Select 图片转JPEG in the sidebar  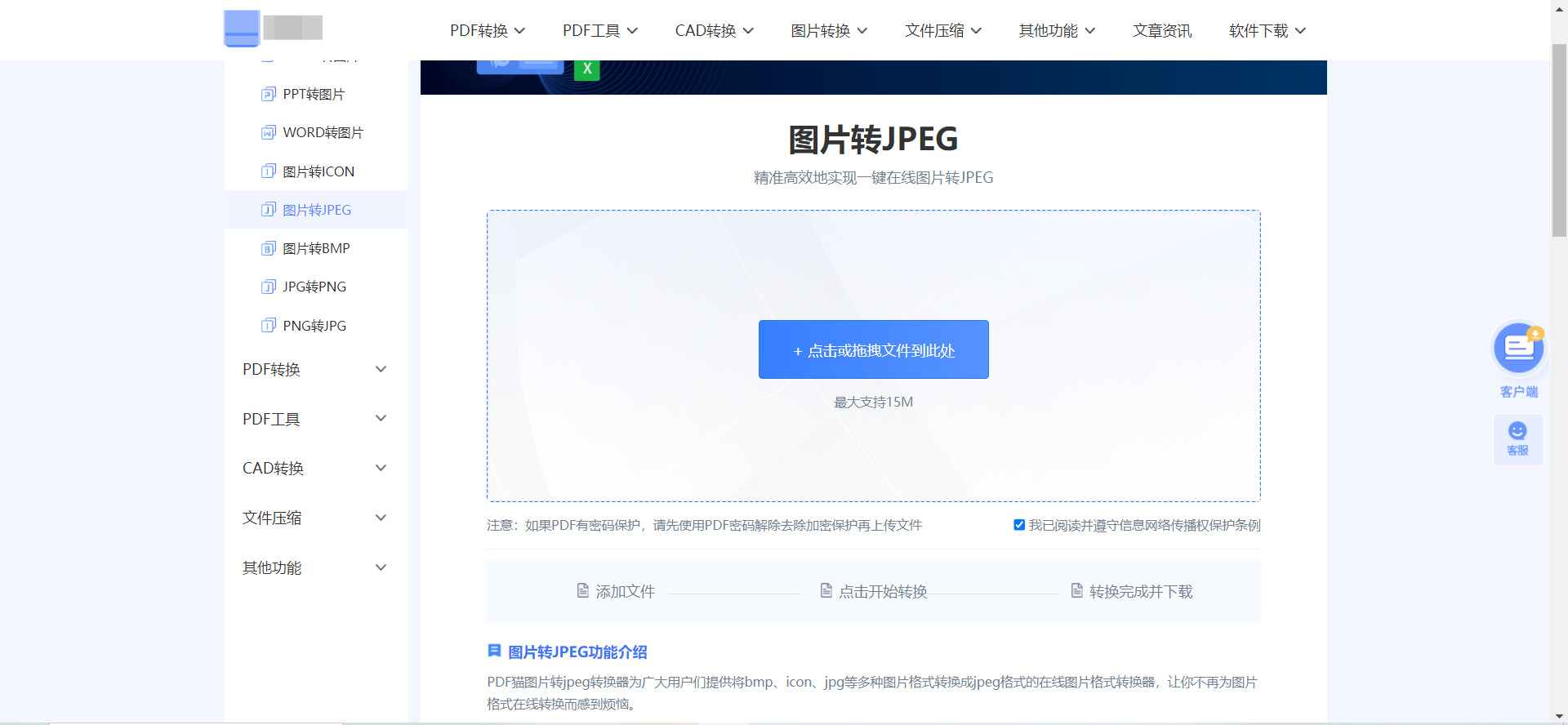click(x=316, y=210)
